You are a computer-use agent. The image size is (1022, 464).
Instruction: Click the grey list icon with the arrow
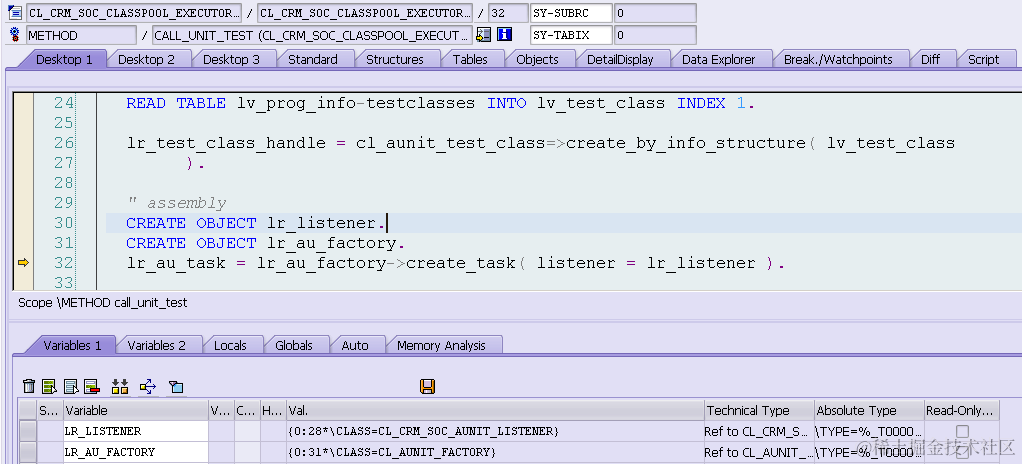(x=71, y=386)
